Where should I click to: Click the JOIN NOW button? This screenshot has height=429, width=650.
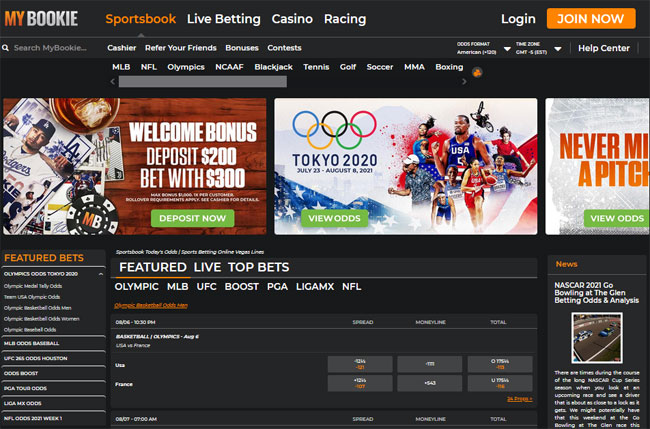[x=591, y=19]
